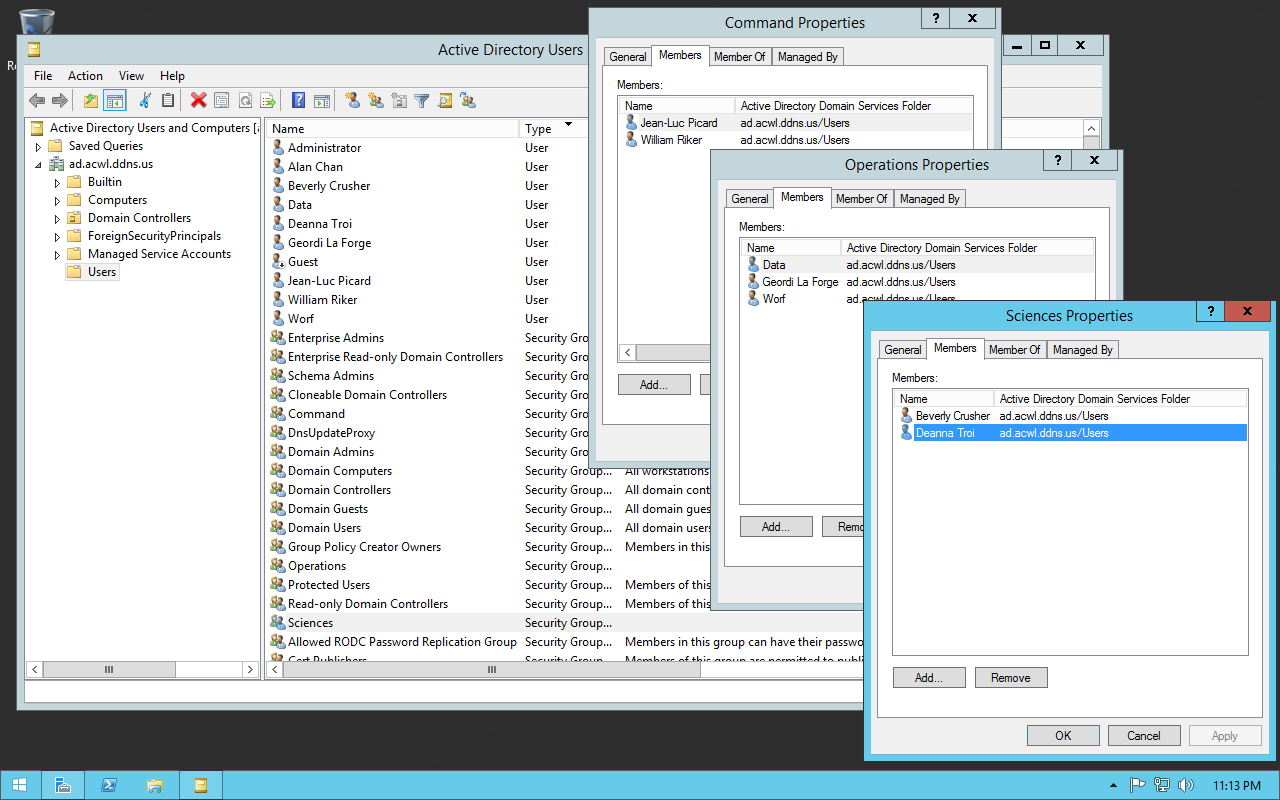
Task: Open filter options with the funnel icon
Action: coord(423,100)
